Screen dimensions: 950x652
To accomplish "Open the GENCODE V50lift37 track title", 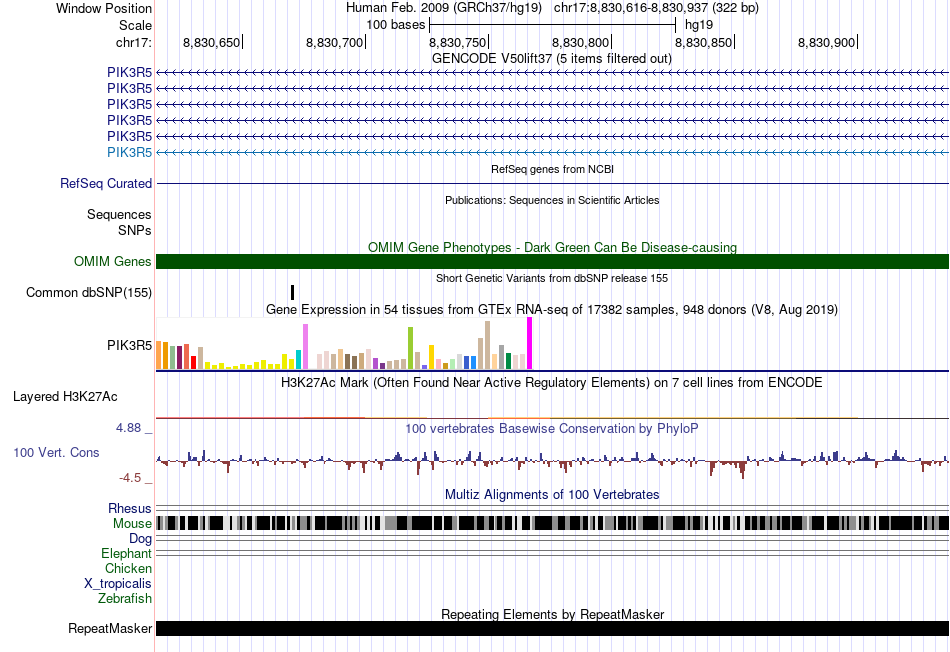I will [x=551, y=58].
